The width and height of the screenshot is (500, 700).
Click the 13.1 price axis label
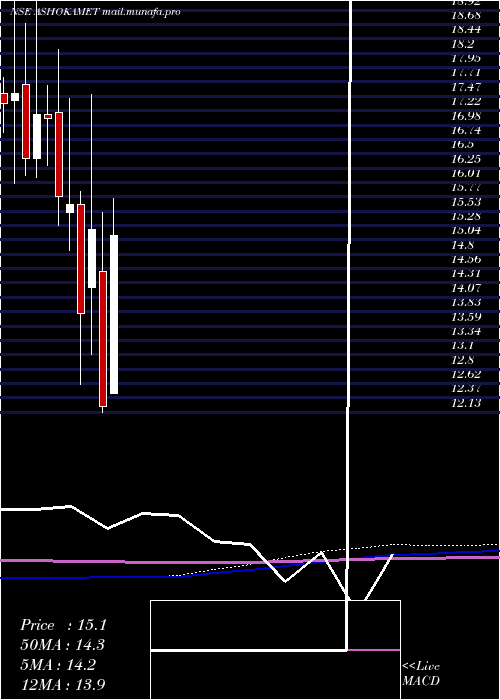click(x=463, y=346)
